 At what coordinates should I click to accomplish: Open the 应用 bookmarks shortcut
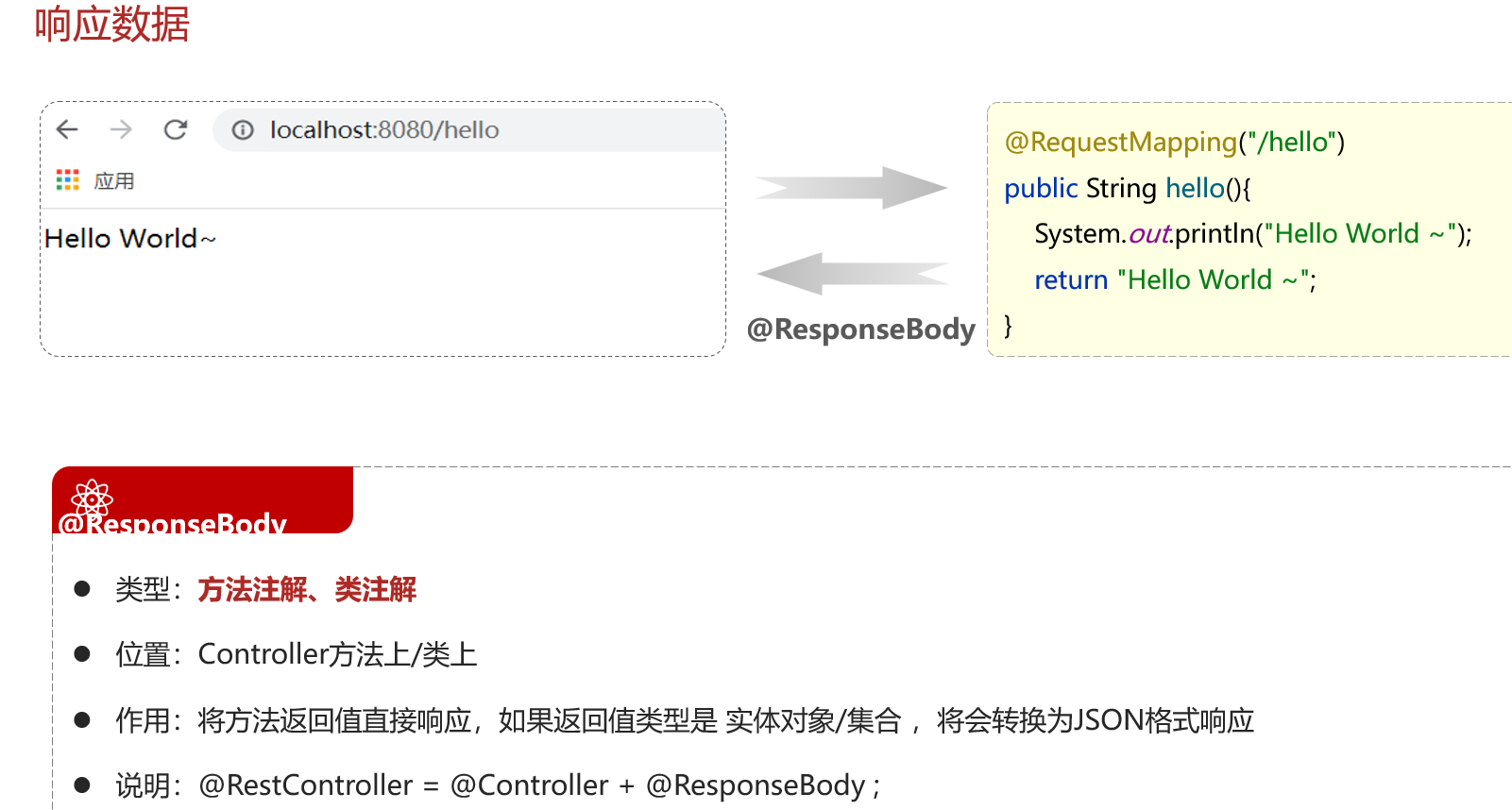click(x=113, y=181)
